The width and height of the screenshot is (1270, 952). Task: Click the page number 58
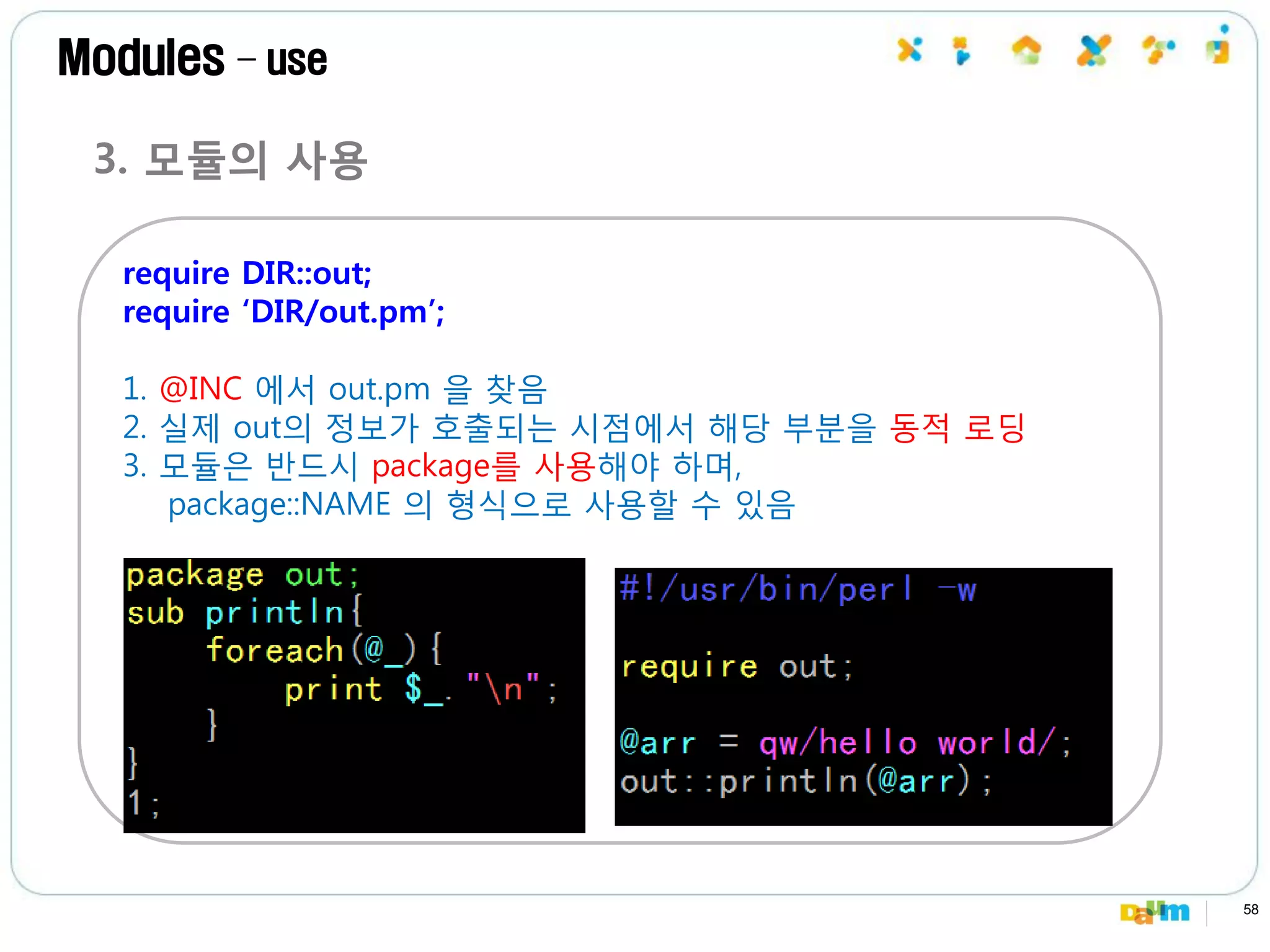1251,909
